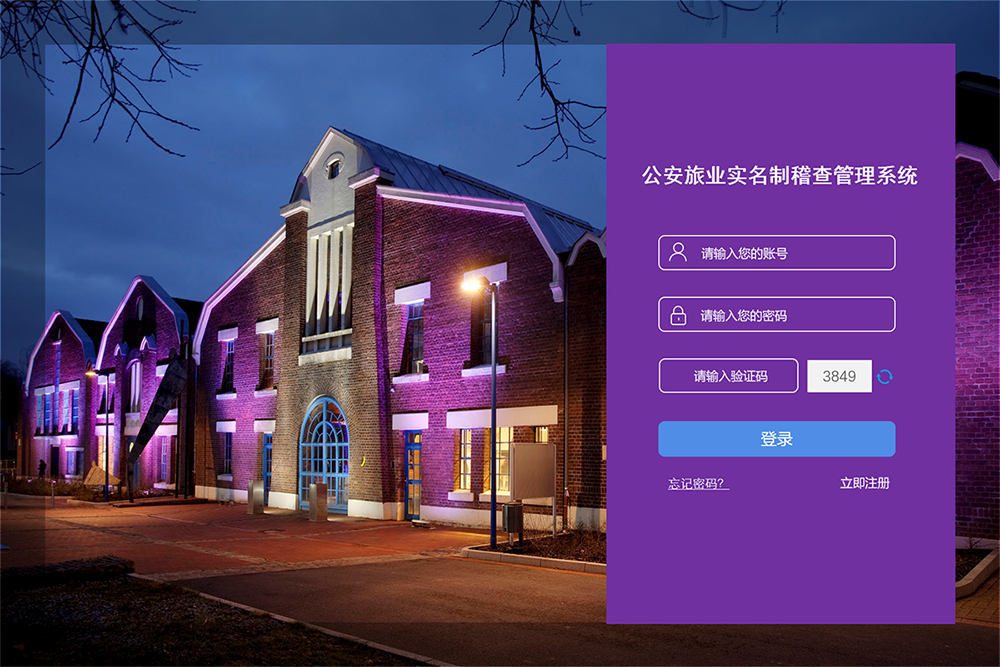Open the 忘记密码? link
This screenshot has height=667, width=1000.
pos(698,484)
